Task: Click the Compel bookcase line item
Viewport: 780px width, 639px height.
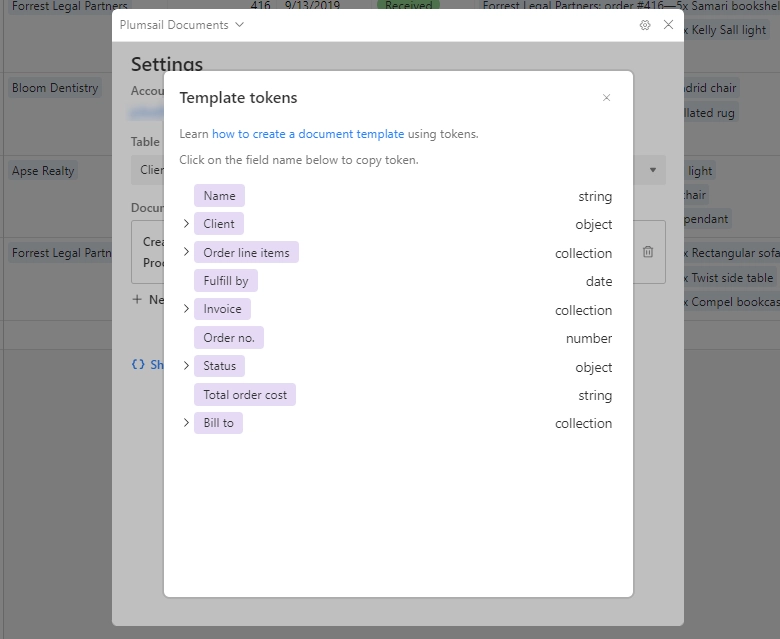Action: (731, 302)
